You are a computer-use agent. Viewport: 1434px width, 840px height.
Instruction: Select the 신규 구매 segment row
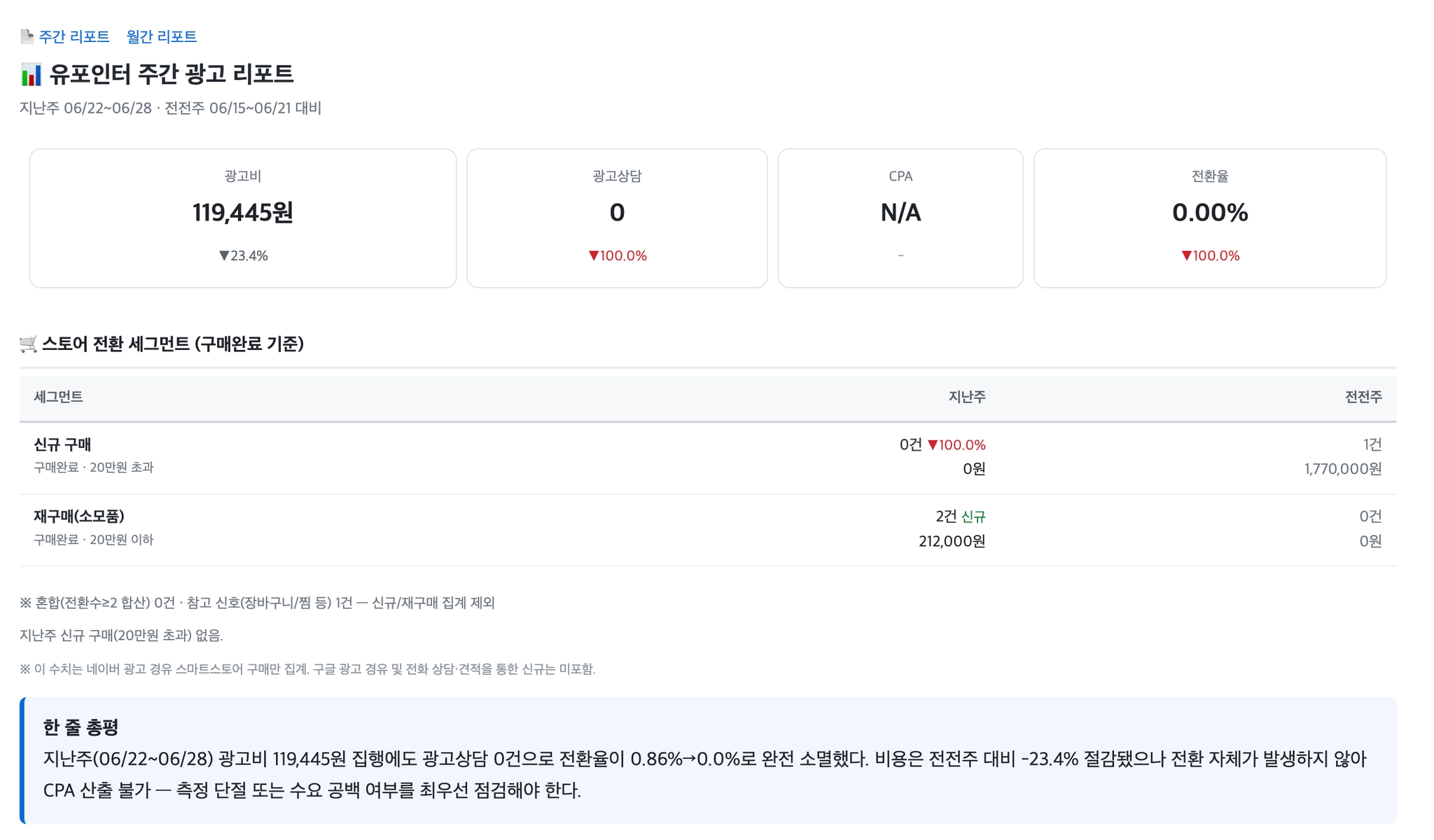(x=708, y=458)
